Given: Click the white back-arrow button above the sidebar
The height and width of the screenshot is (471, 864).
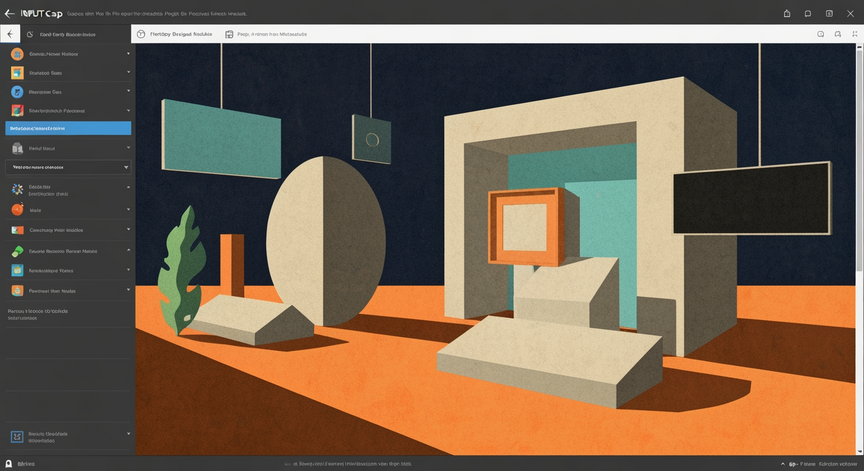Looking at the screenshot, I should 10,34.
